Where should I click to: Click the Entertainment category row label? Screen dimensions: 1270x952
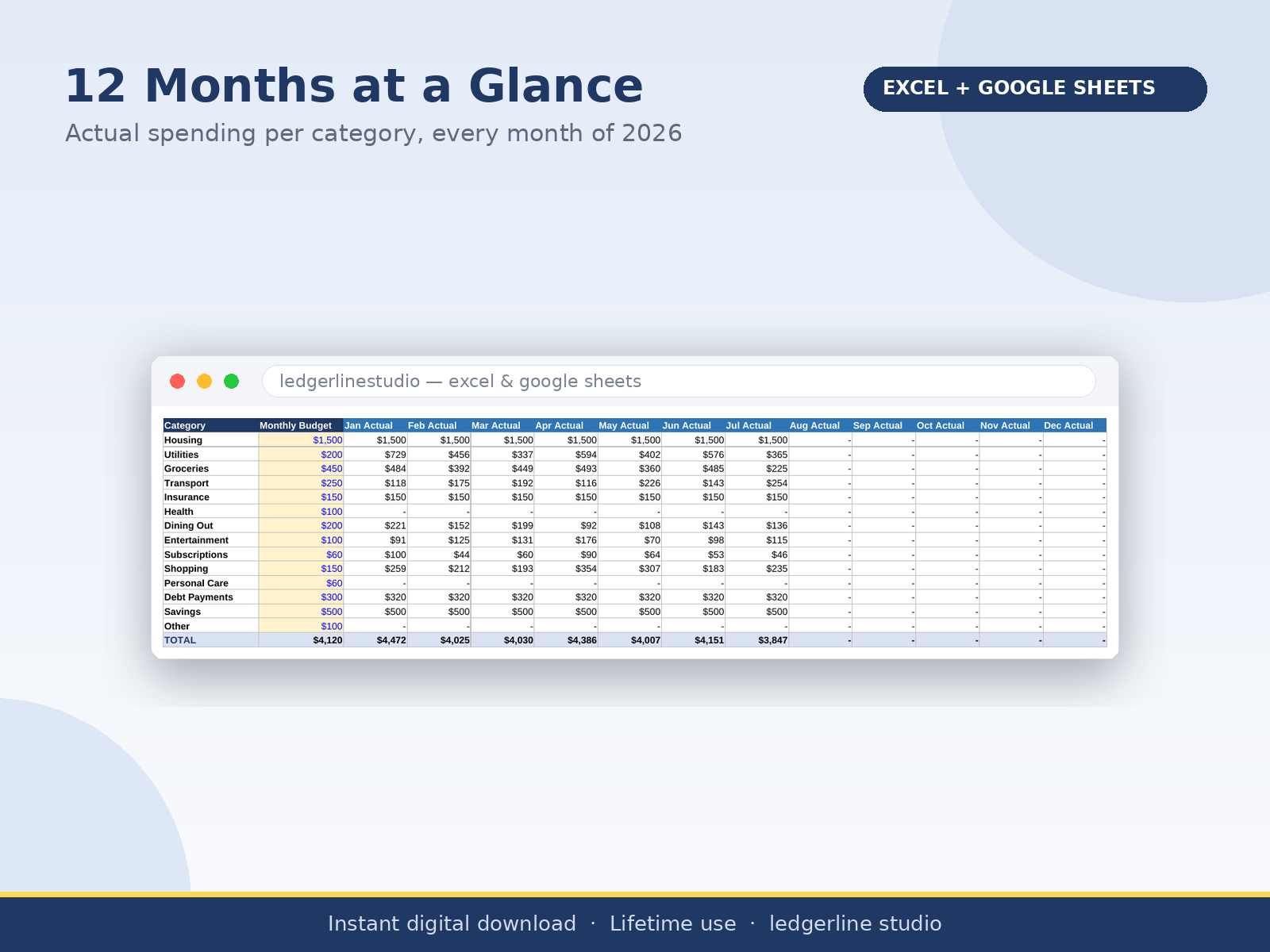pyautogui.click(x=210, y=540)
